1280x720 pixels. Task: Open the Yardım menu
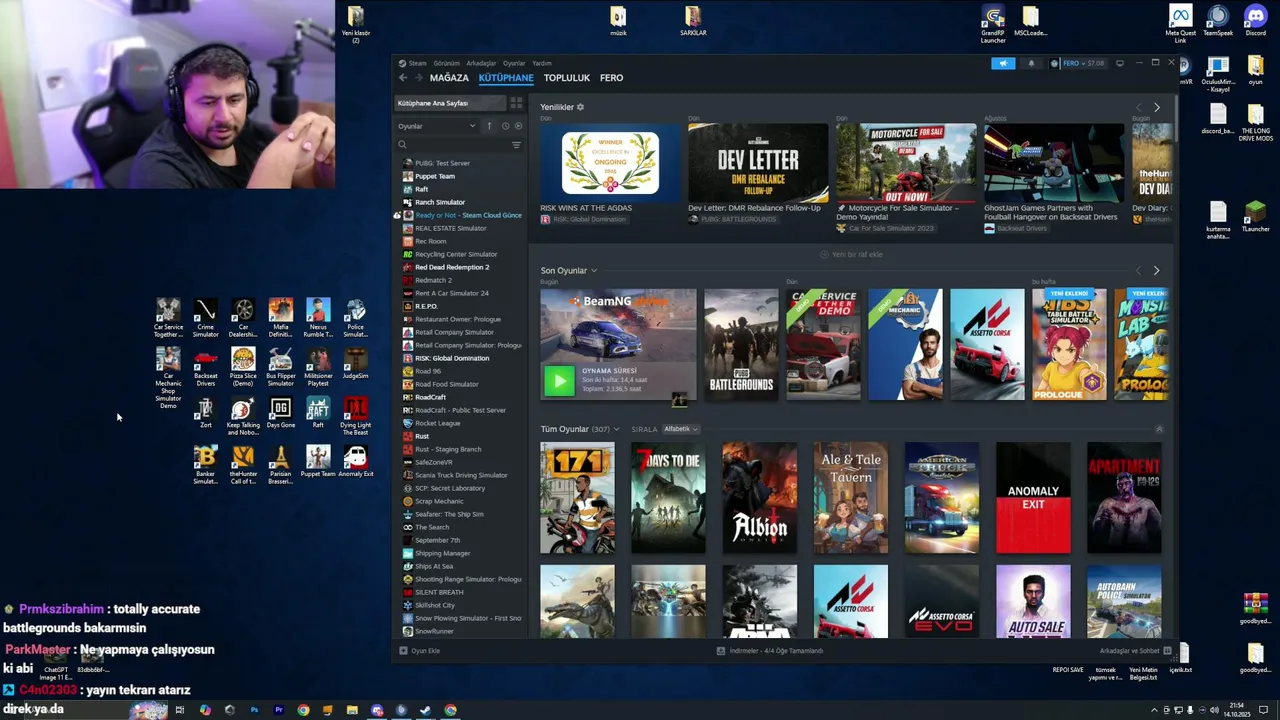point(541,63)
